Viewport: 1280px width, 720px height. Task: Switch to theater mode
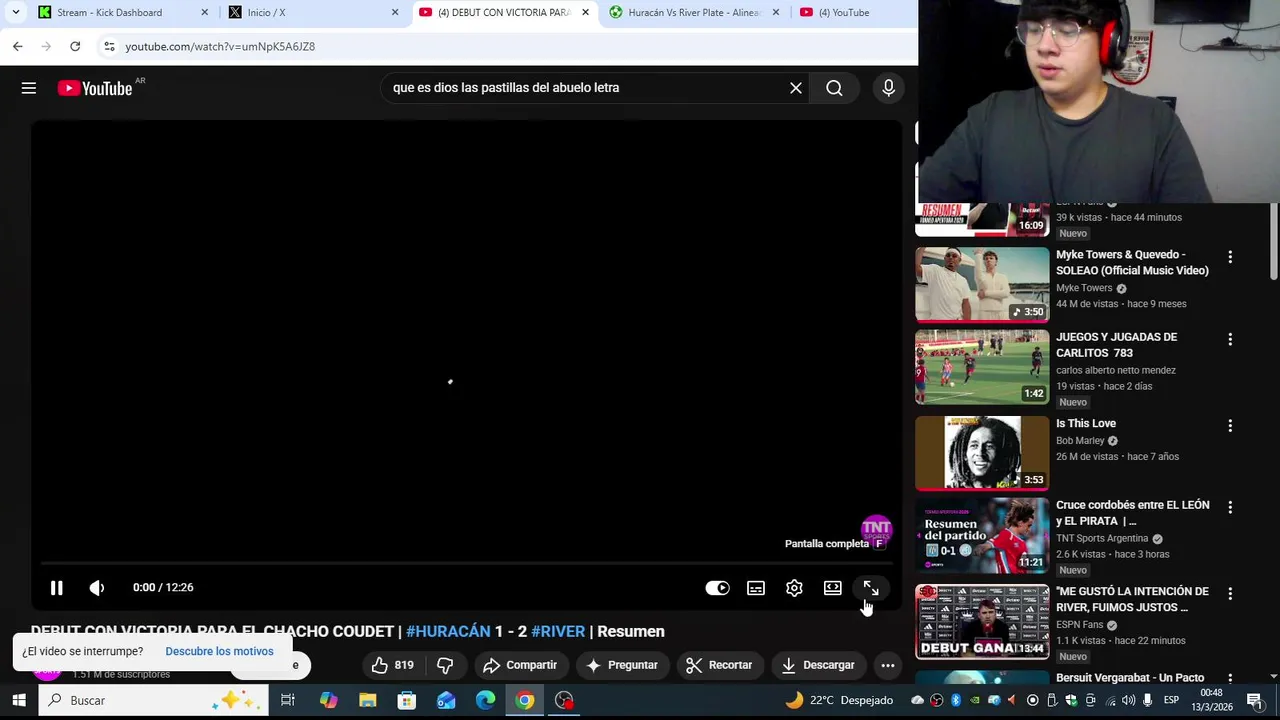832,588
